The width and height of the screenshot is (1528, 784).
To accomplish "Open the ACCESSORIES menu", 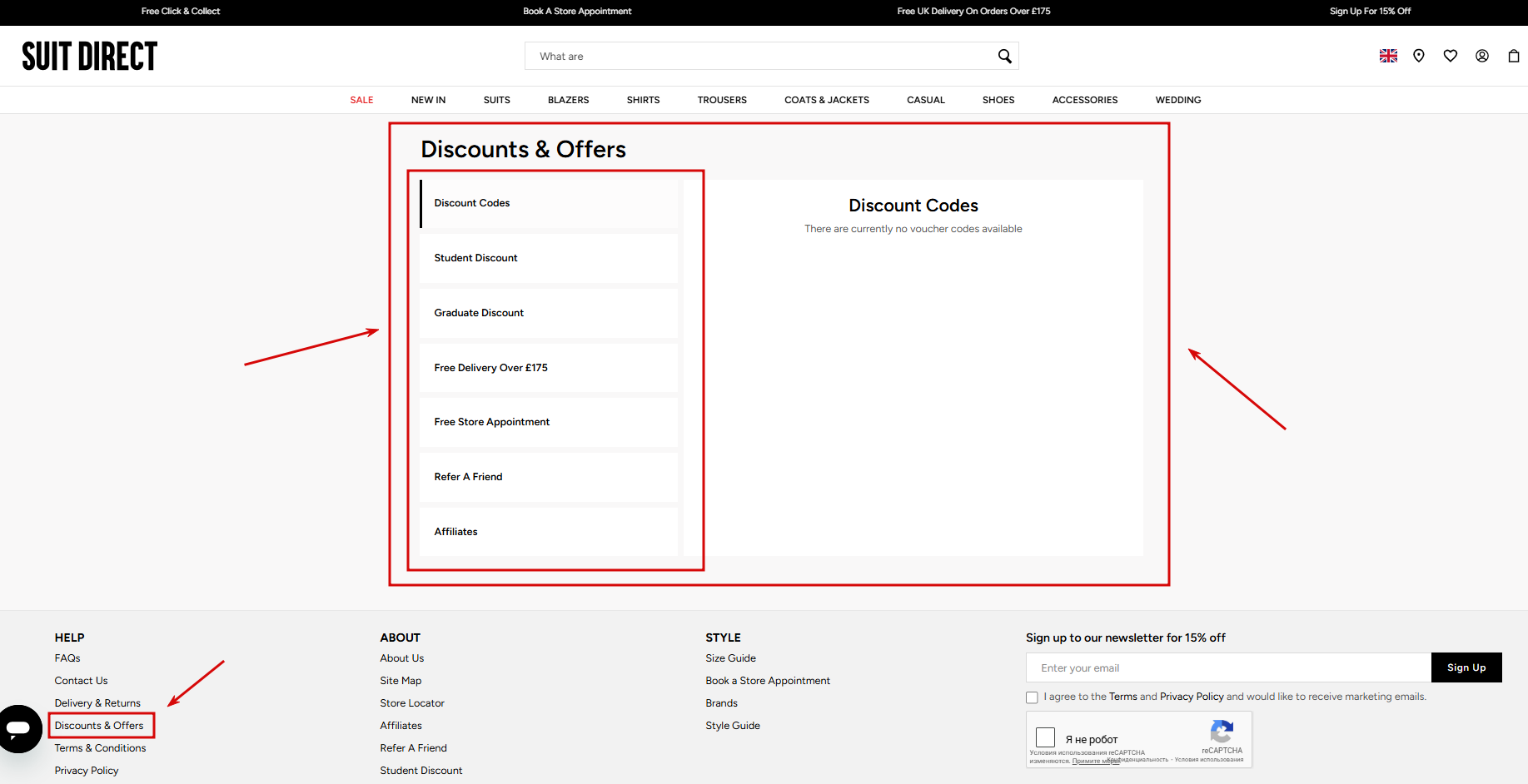I will 1085,100.
